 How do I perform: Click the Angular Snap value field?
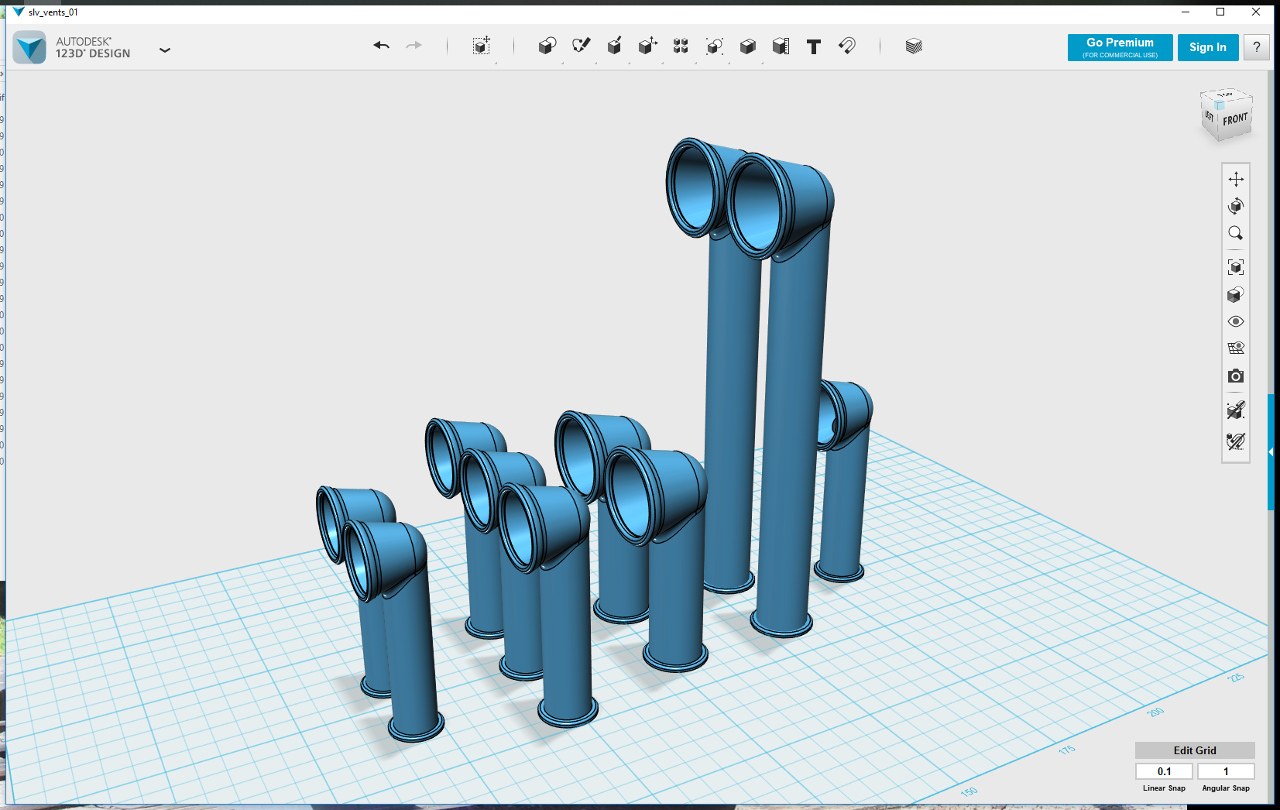coord(1226,771)
